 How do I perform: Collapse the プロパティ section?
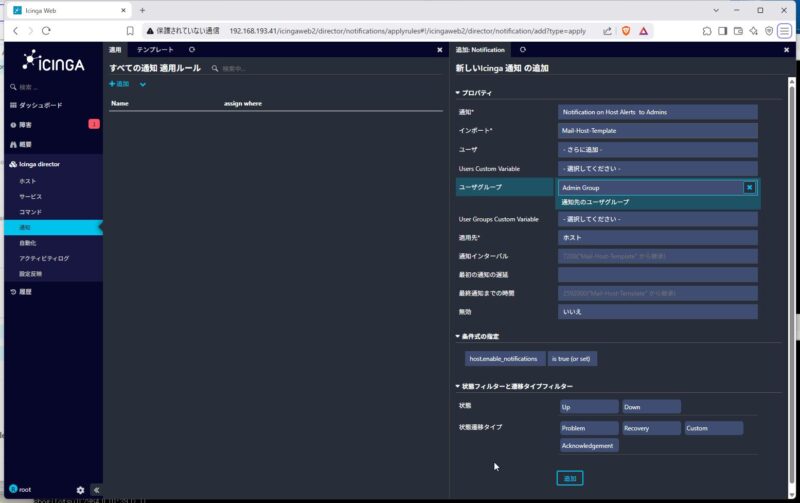474,93
